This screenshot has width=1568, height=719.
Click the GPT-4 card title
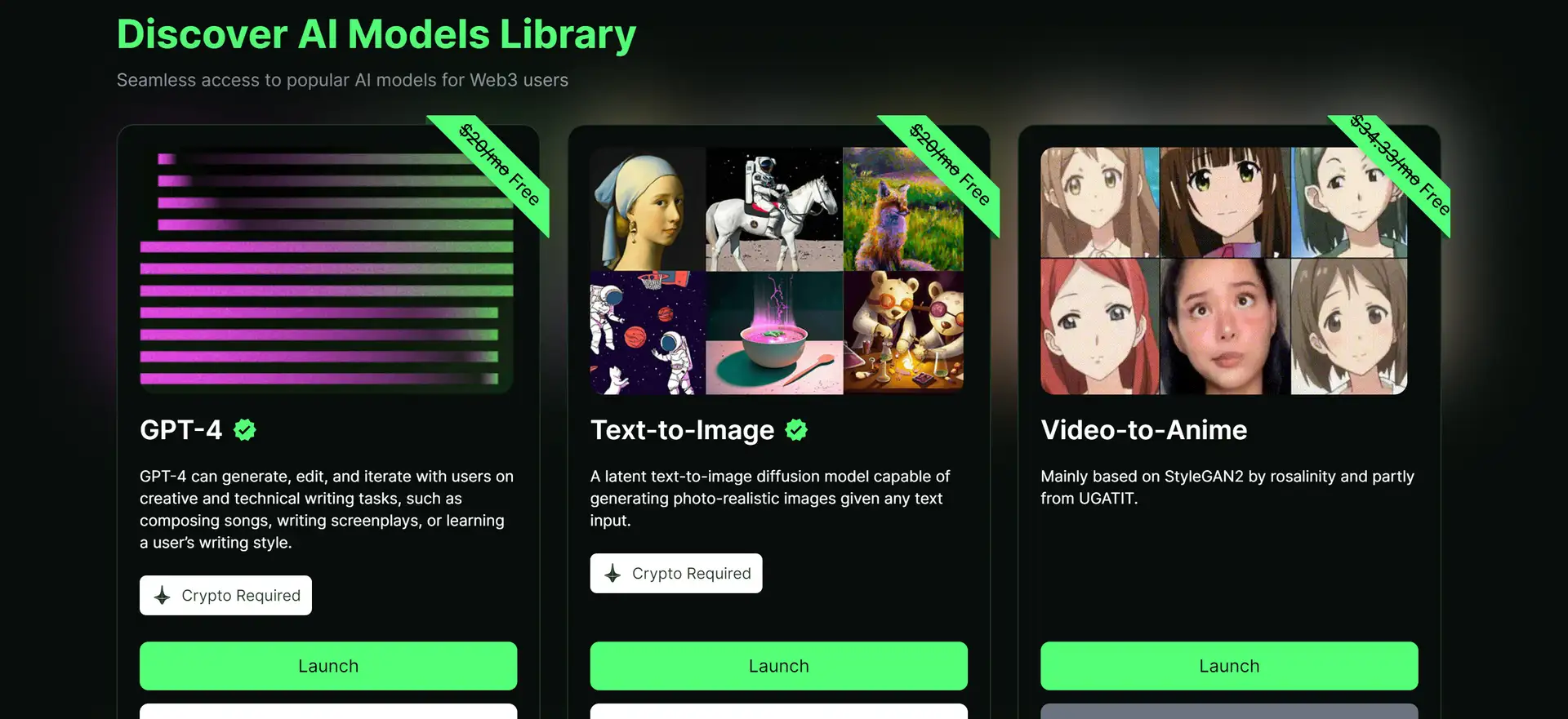click(x=180, y=430)
